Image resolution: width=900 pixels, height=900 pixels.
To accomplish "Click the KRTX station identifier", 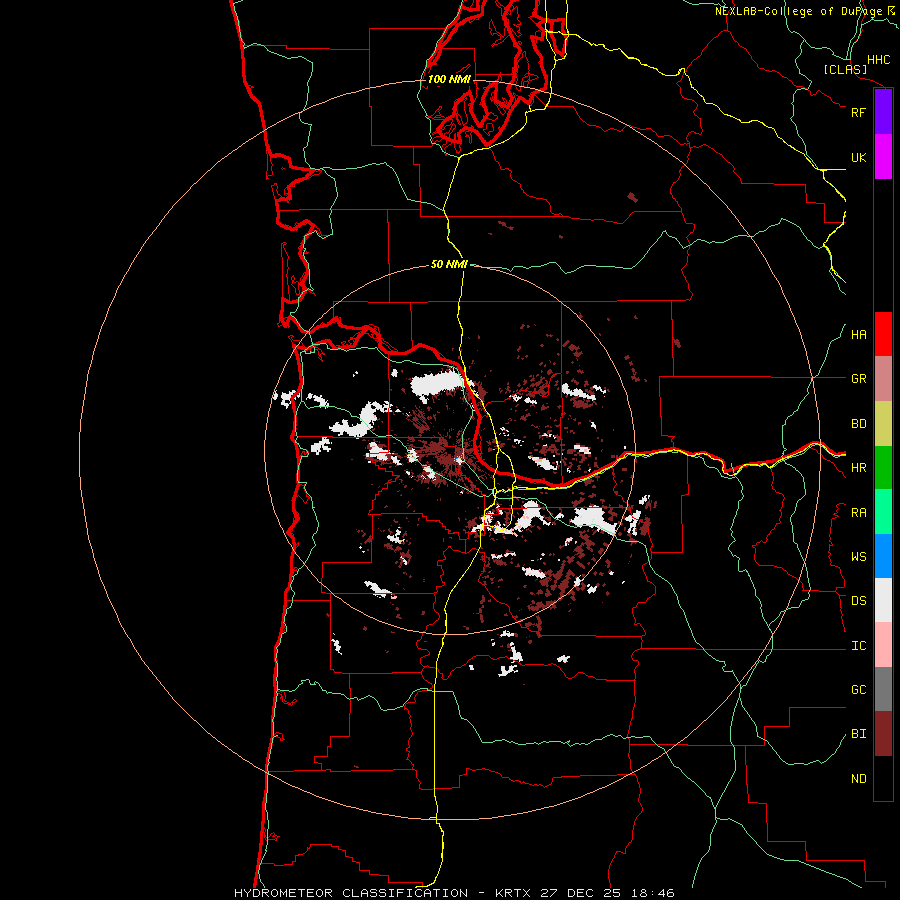I will coord(514,893).
